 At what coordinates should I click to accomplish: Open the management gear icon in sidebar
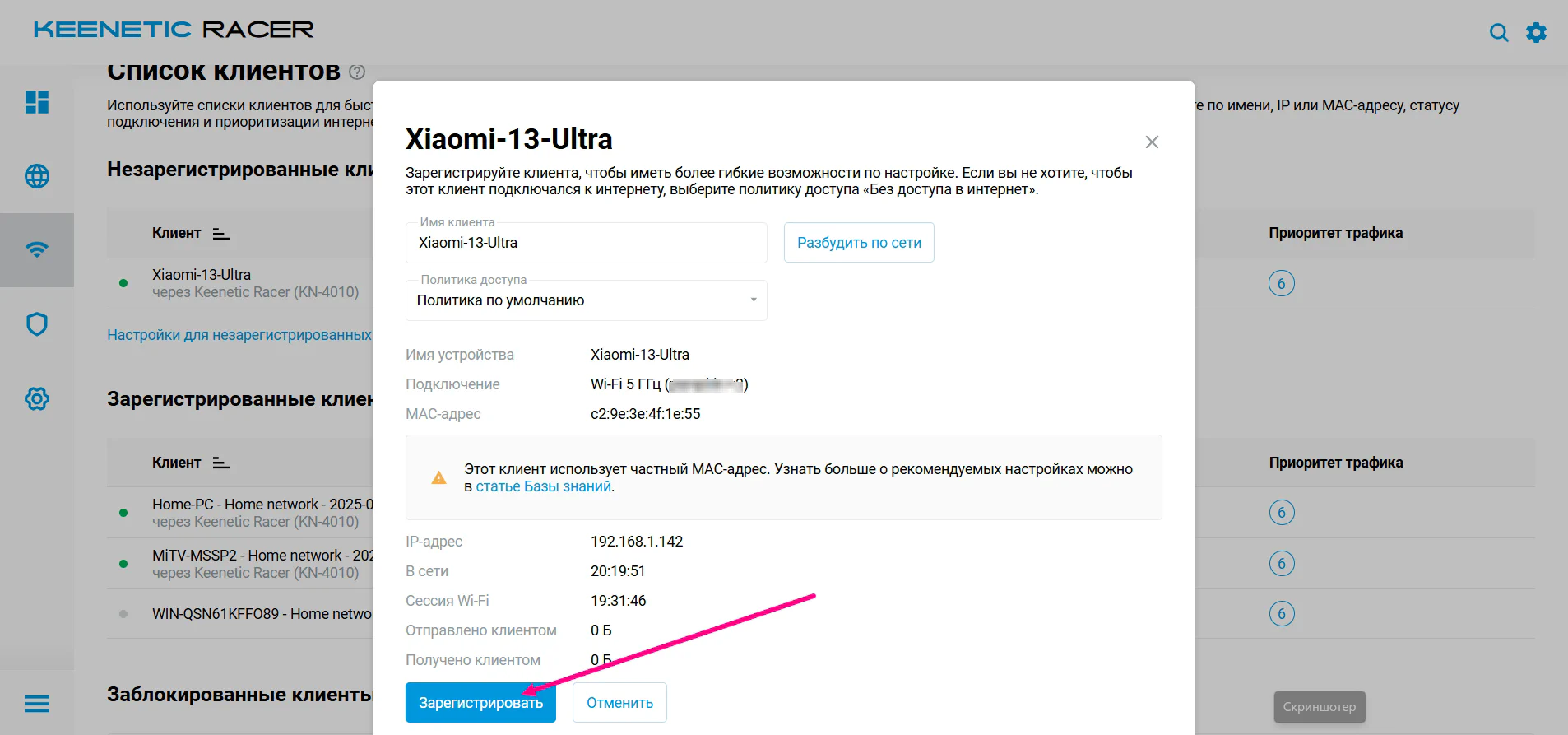tap(37, 399)
